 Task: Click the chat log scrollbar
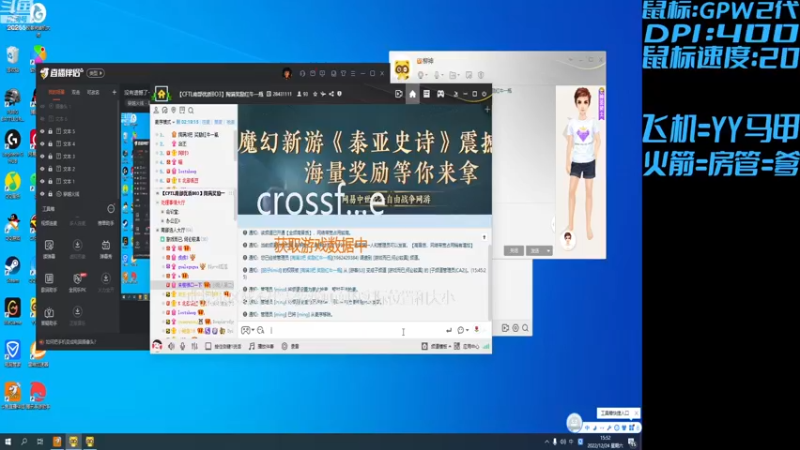pos(490,282)
